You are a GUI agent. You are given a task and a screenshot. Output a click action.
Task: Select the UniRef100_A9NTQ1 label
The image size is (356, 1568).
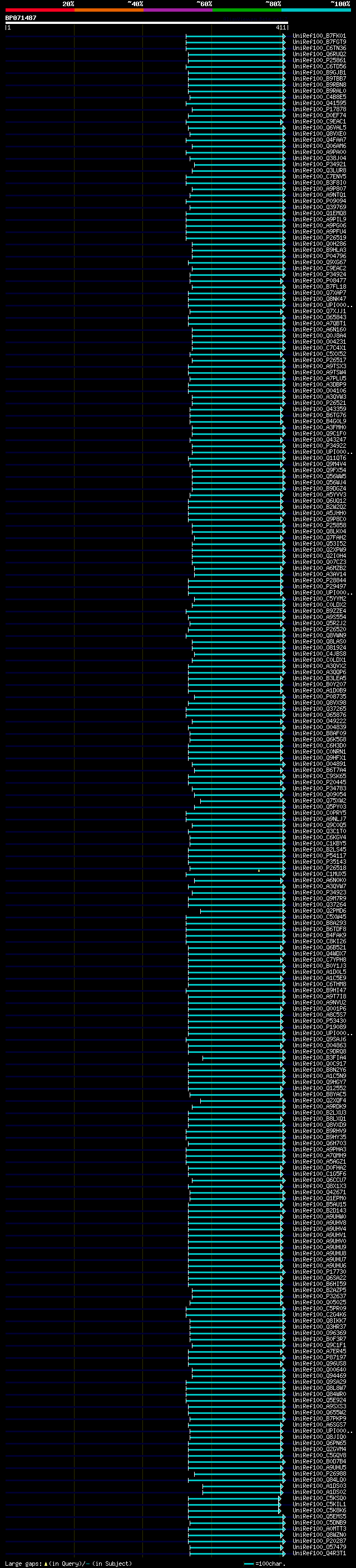[319, 195]
